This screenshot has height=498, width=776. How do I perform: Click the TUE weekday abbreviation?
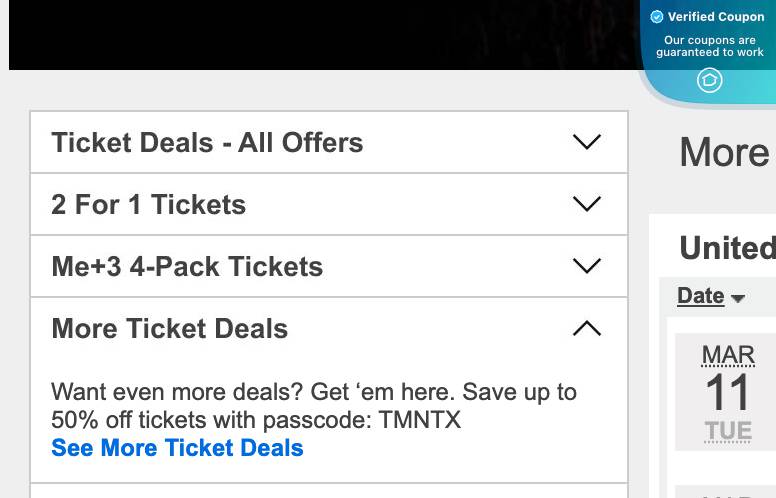click(727, 431)
